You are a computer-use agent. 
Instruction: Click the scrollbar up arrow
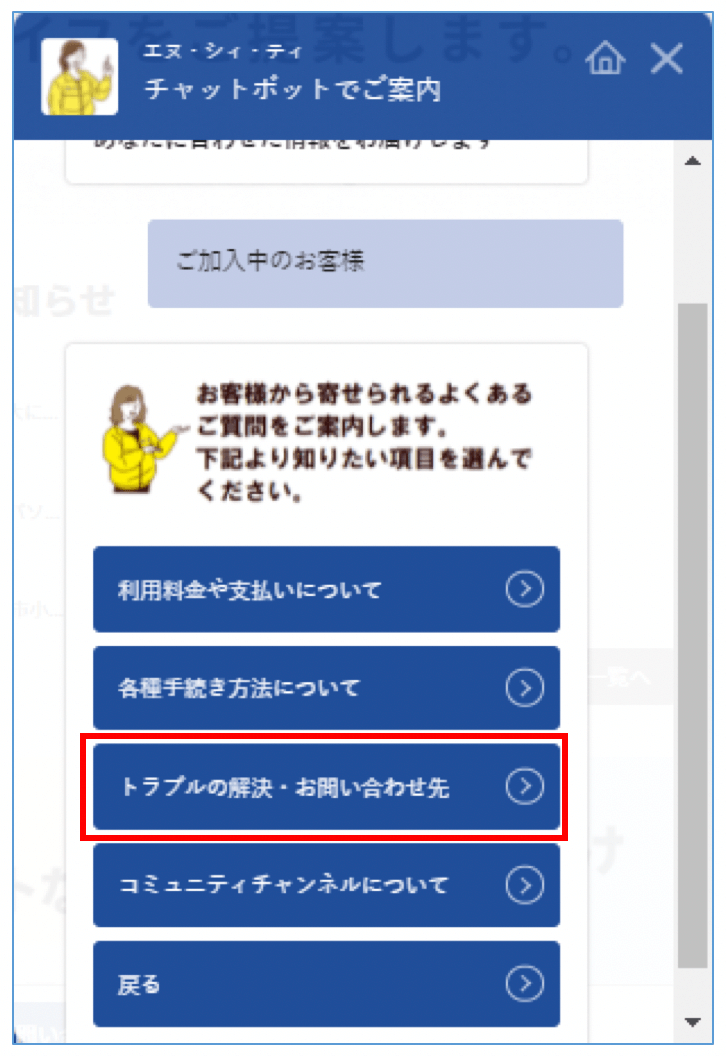(x=692, y=161)
